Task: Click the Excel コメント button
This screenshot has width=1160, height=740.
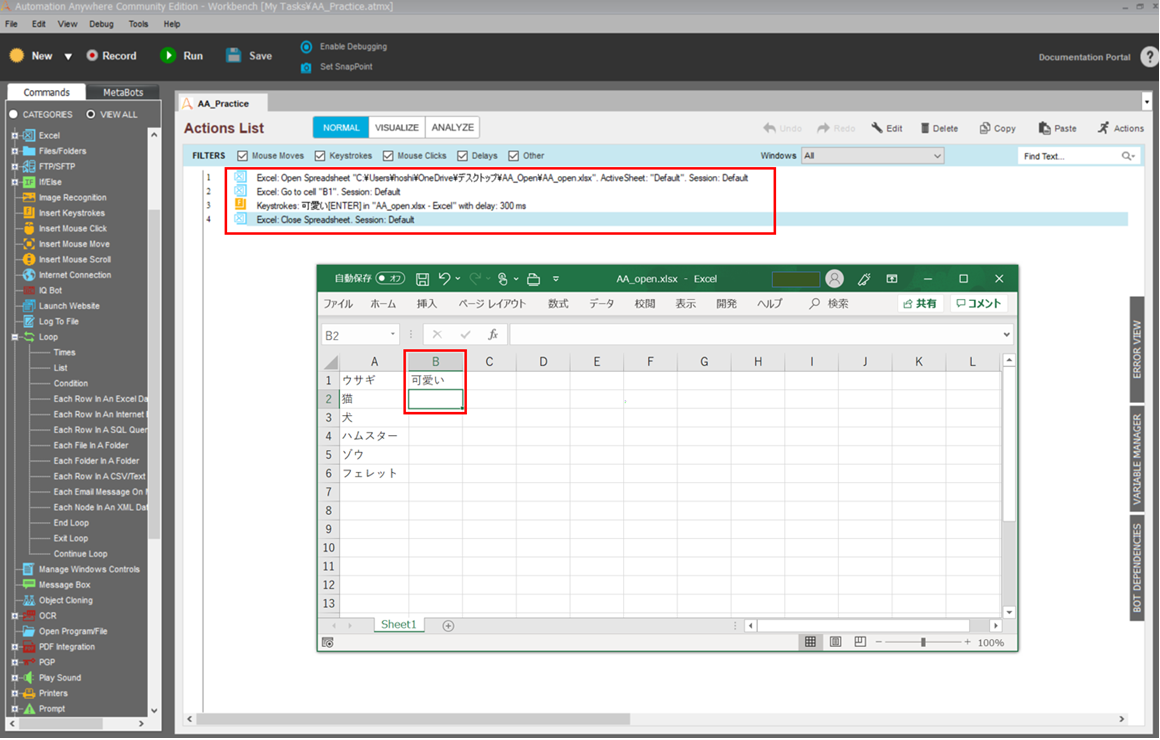Action: (979, 304)
